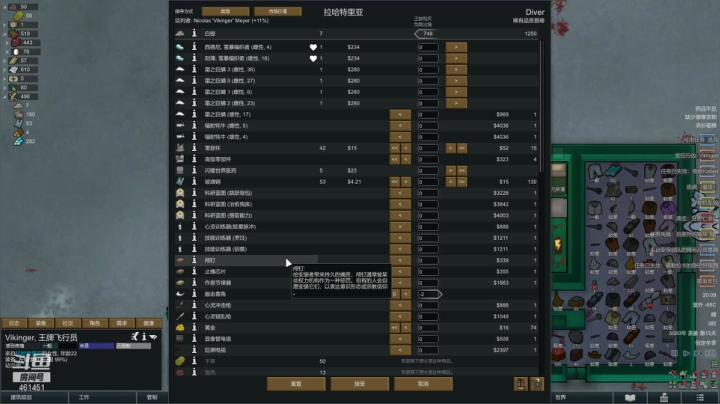This screenshot has height=404, width=720.
Task: Expand the resource sub-category showing 76
Action: click(x=7, y=51)
